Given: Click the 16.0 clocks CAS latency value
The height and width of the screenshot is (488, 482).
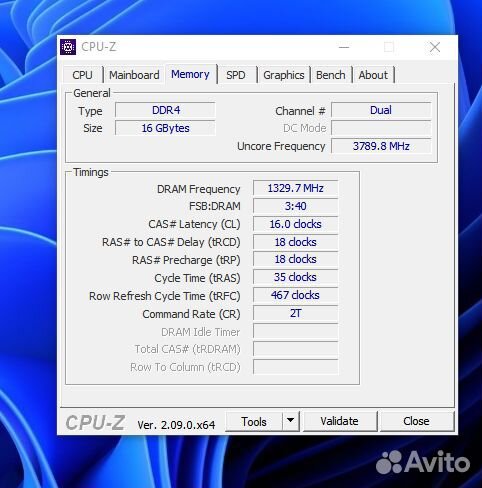Looking at the screenshot, I should [x=296, y=224].
